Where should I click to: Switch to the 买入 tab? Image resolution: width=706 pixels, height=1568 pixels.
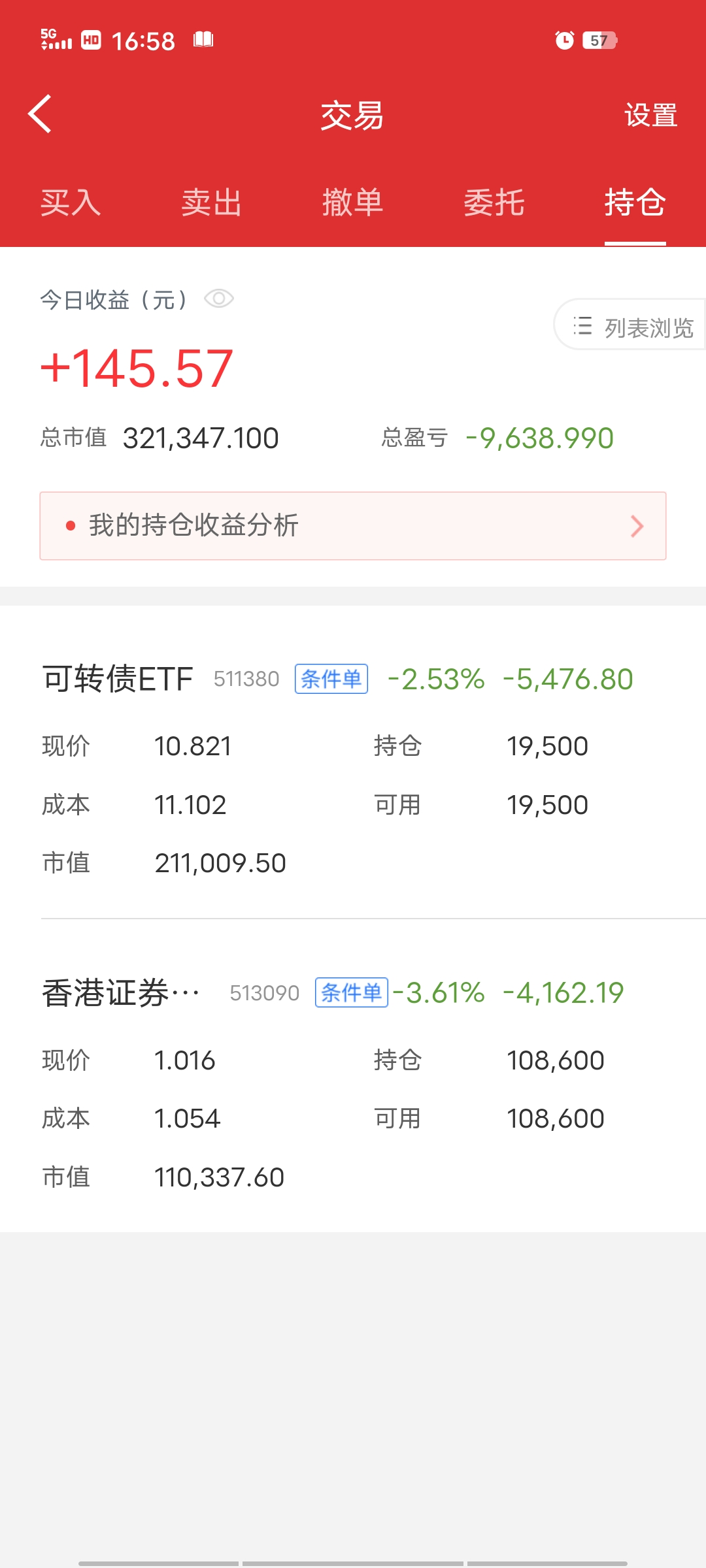(x=71, y=203)
